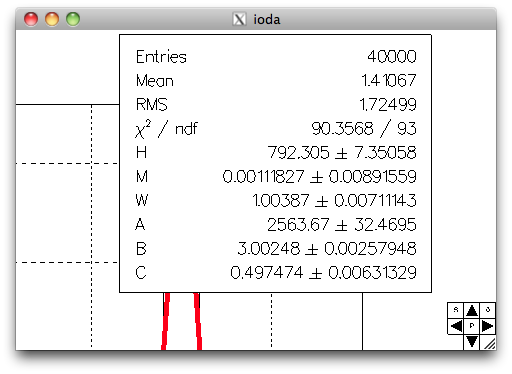The height and width of the screenshot is (374, 512).
Task: Minimize the ioda window with yellow button
Action: click(52, 19)
